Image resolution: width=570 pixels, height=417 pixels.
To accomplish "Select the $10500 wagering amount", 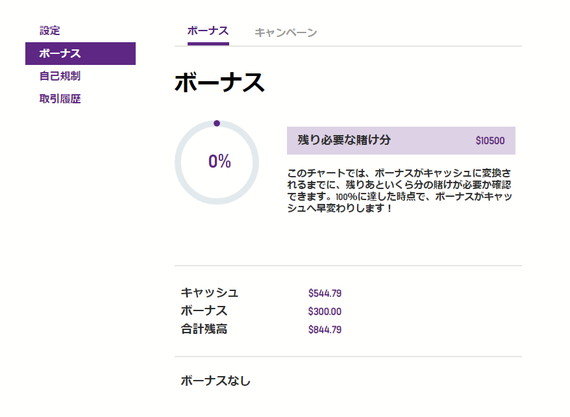I will tap(490, 141).
